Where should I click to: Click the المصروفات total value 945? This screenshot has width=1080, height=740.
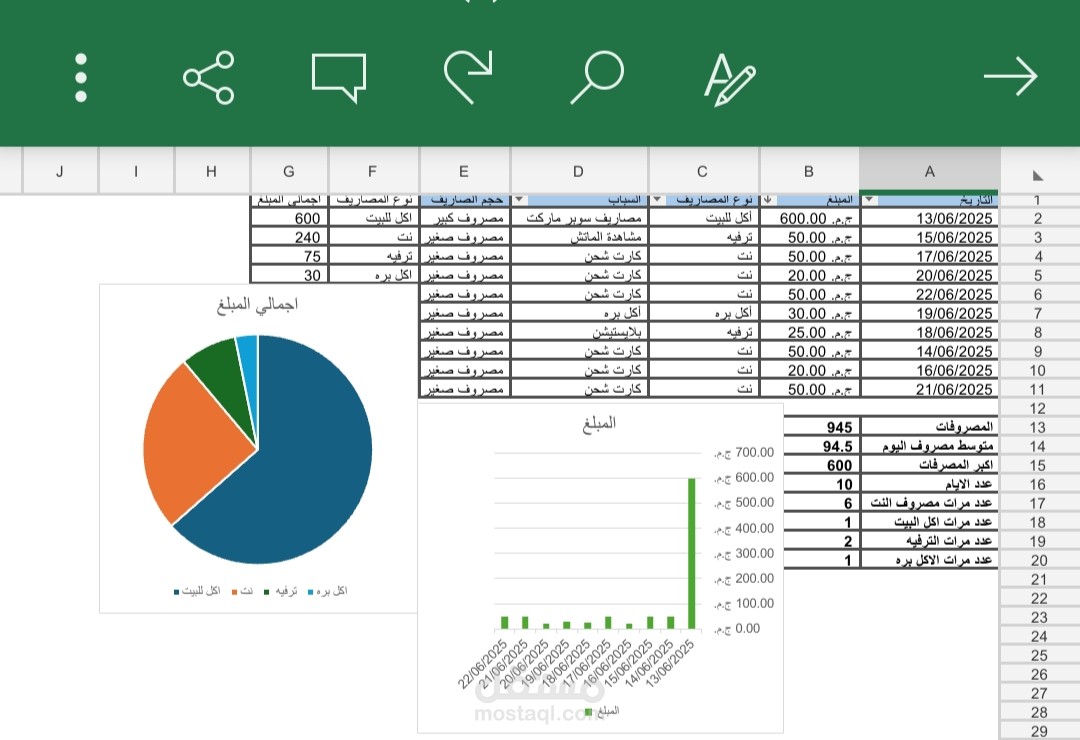[x=822, y=427]
